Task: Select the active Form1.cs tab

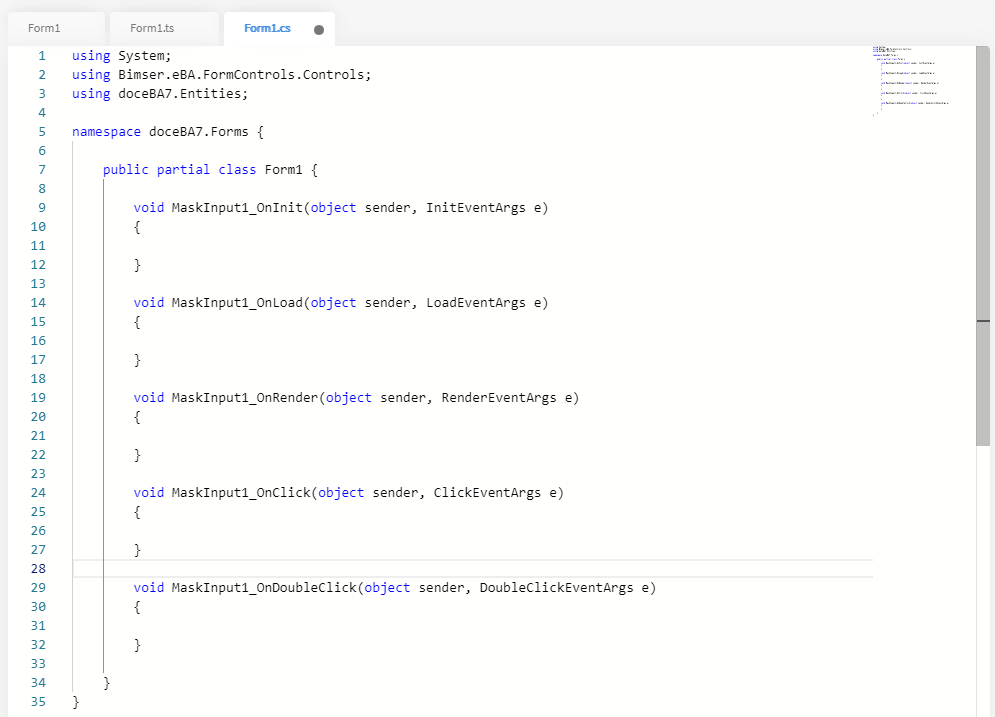Action: coord(267,28)
